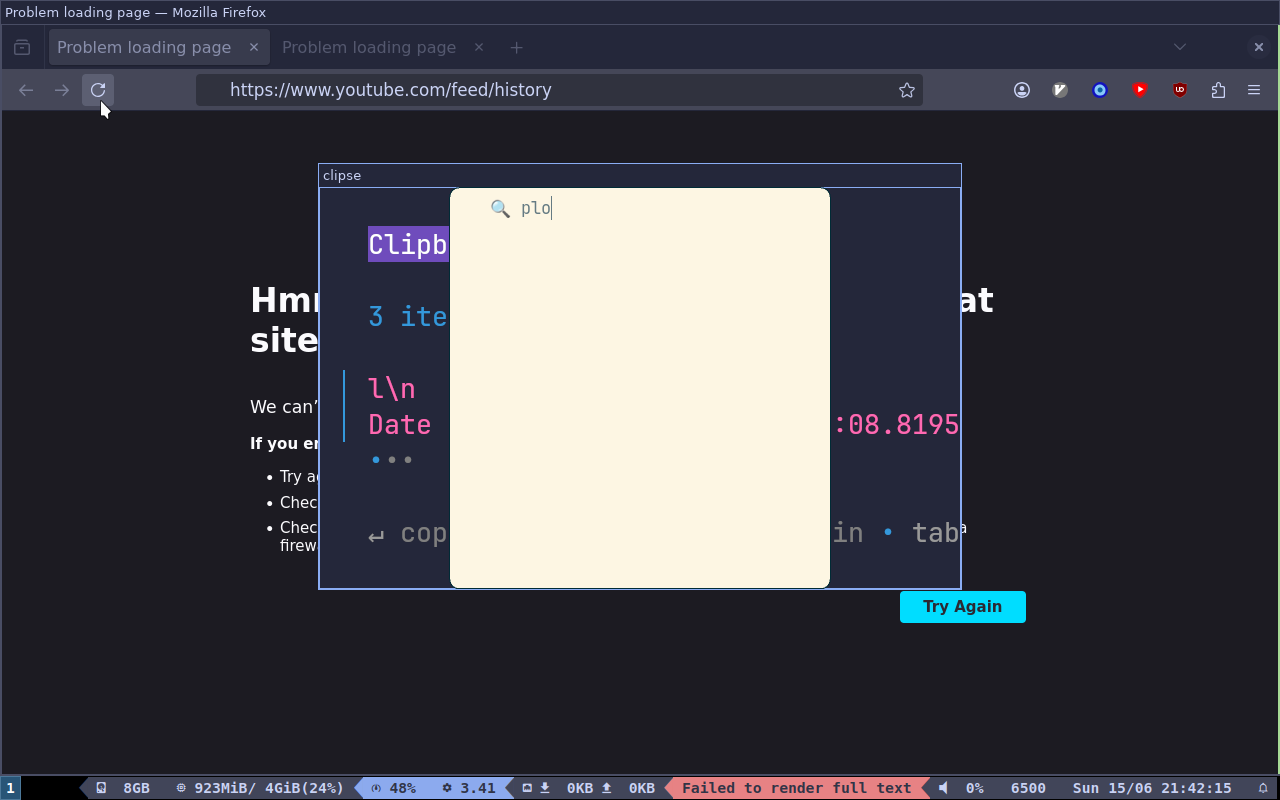Close the Firefox window with the X button
1280x800 pixels.
click(1259, 47)
